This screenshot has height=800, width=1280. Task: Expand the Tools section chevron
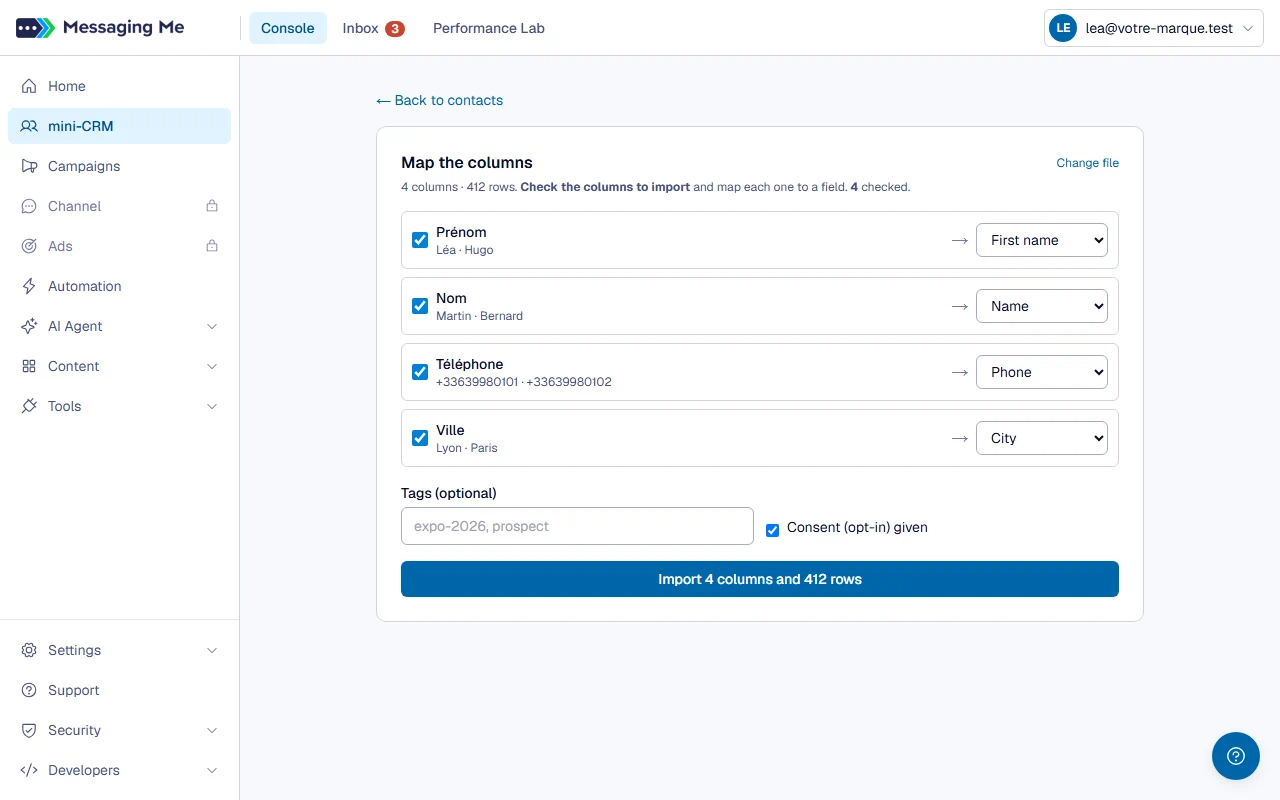point(212,406)
